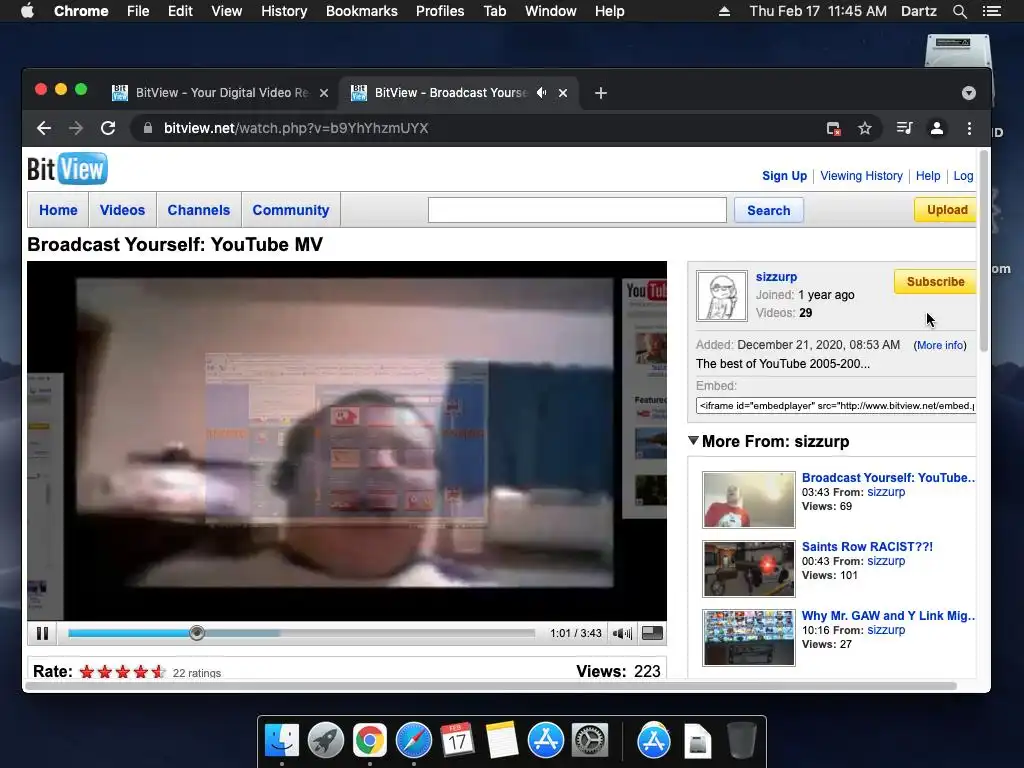
Task: Select the embed iframe code field
Action: pos(836,406)
